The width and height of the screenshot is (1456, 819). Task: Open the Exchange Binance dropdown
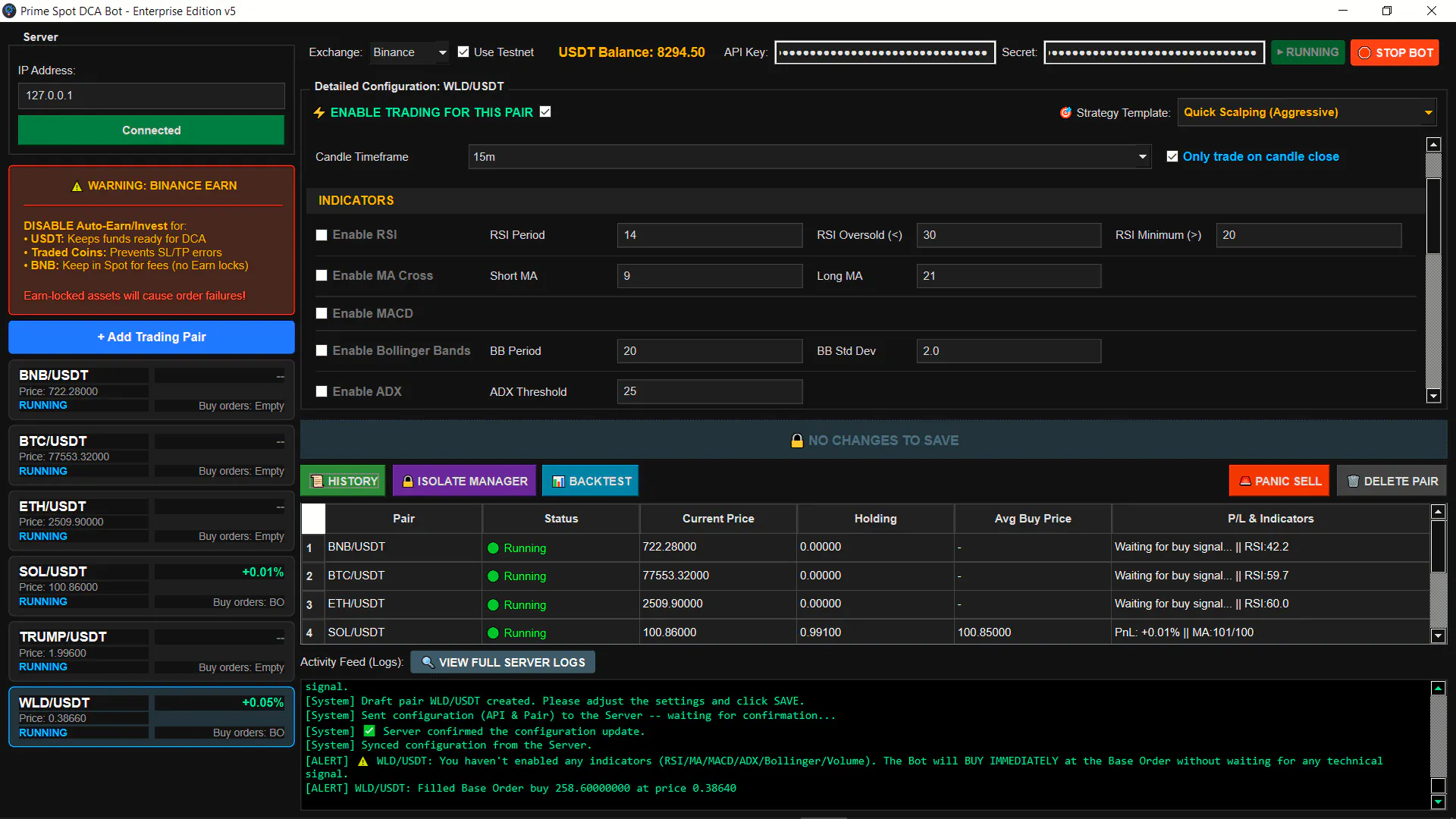coord(409,52)
